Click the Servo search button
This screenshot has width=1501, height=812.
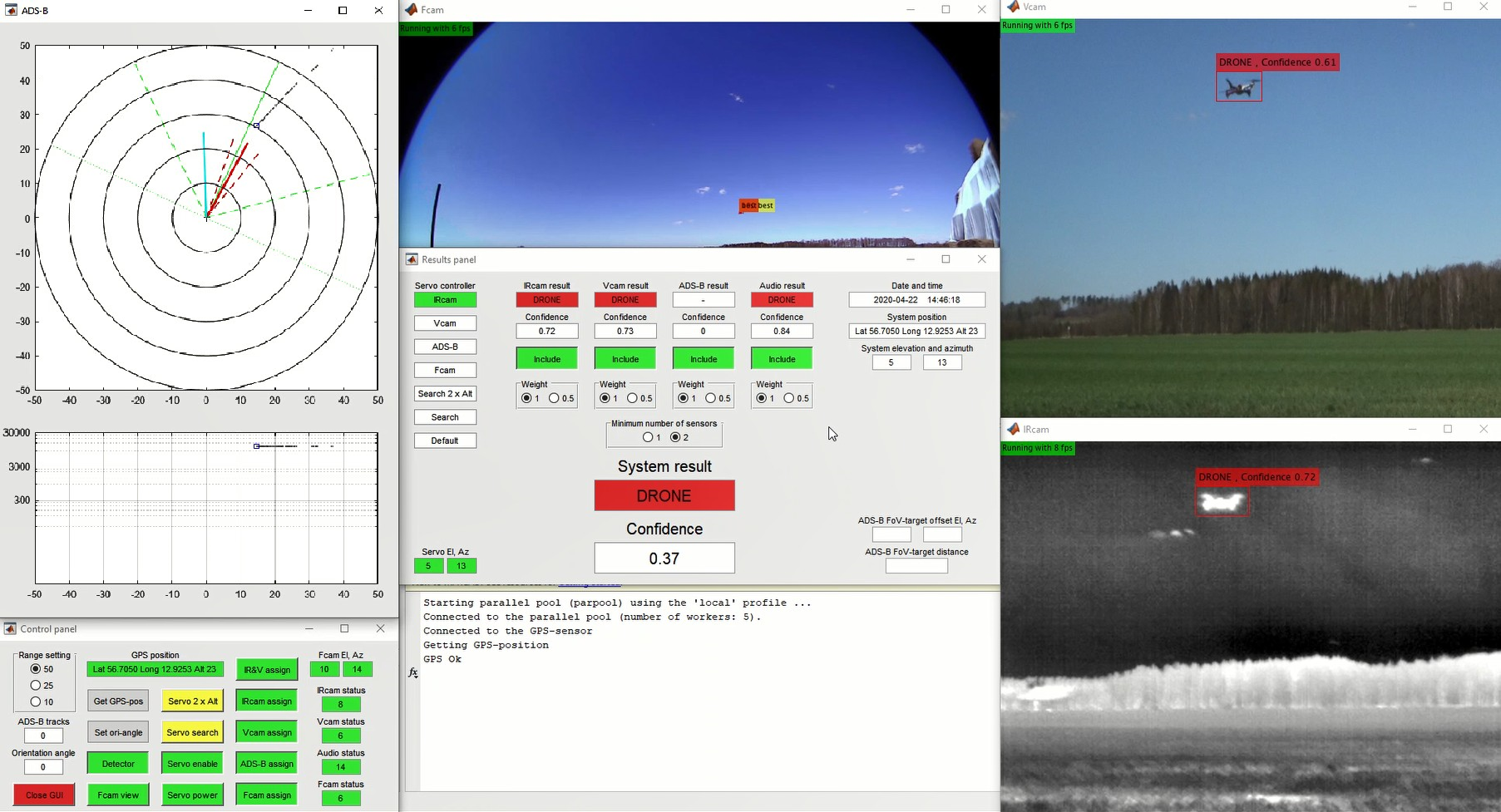193,732
